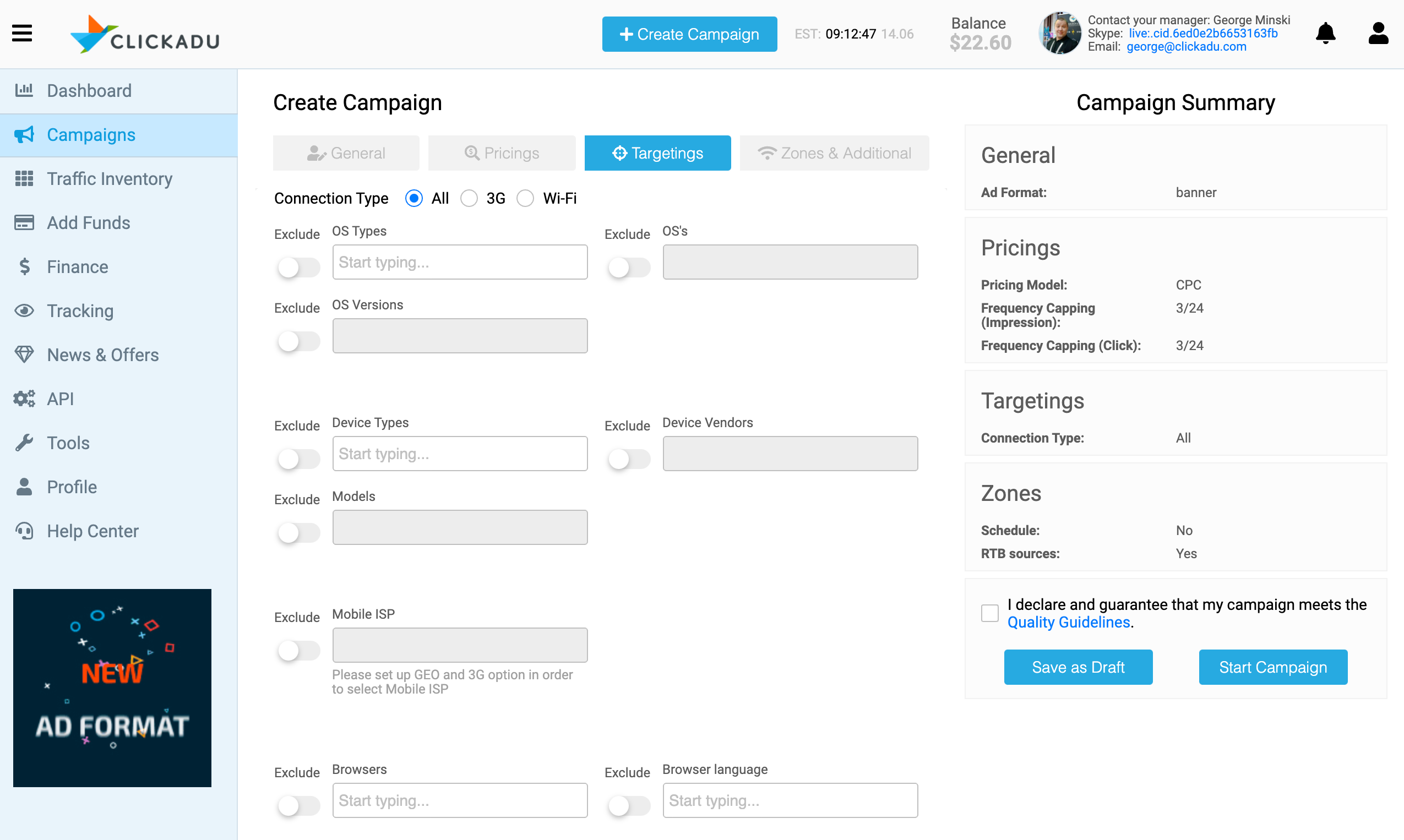Switch to the Pricings tab
Screen dimensions: 1404x840
(x=502, y=153)
